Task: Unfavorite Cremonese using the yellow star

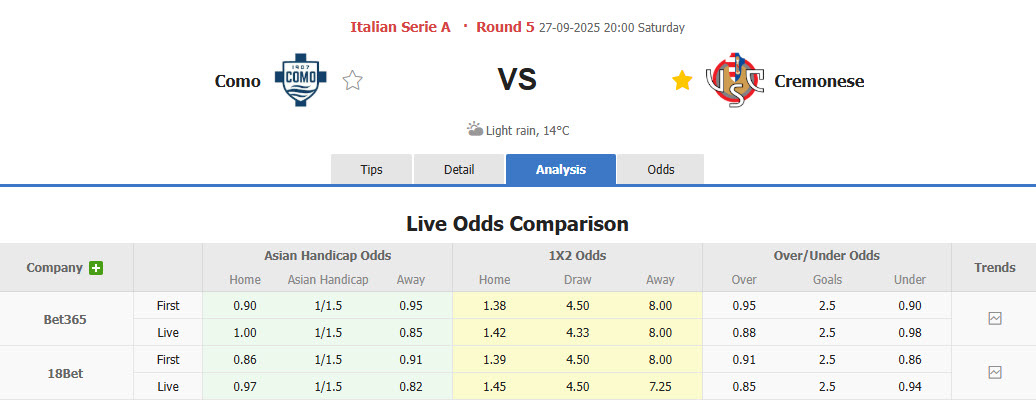Action: coord(682,81)
